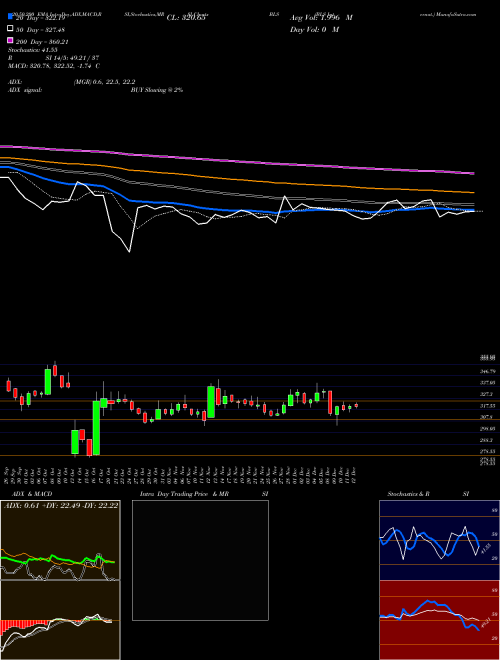Click the 'BUY Slowing @ 2%' signal text
The image size is (500, 660).
tap(157, 90)
